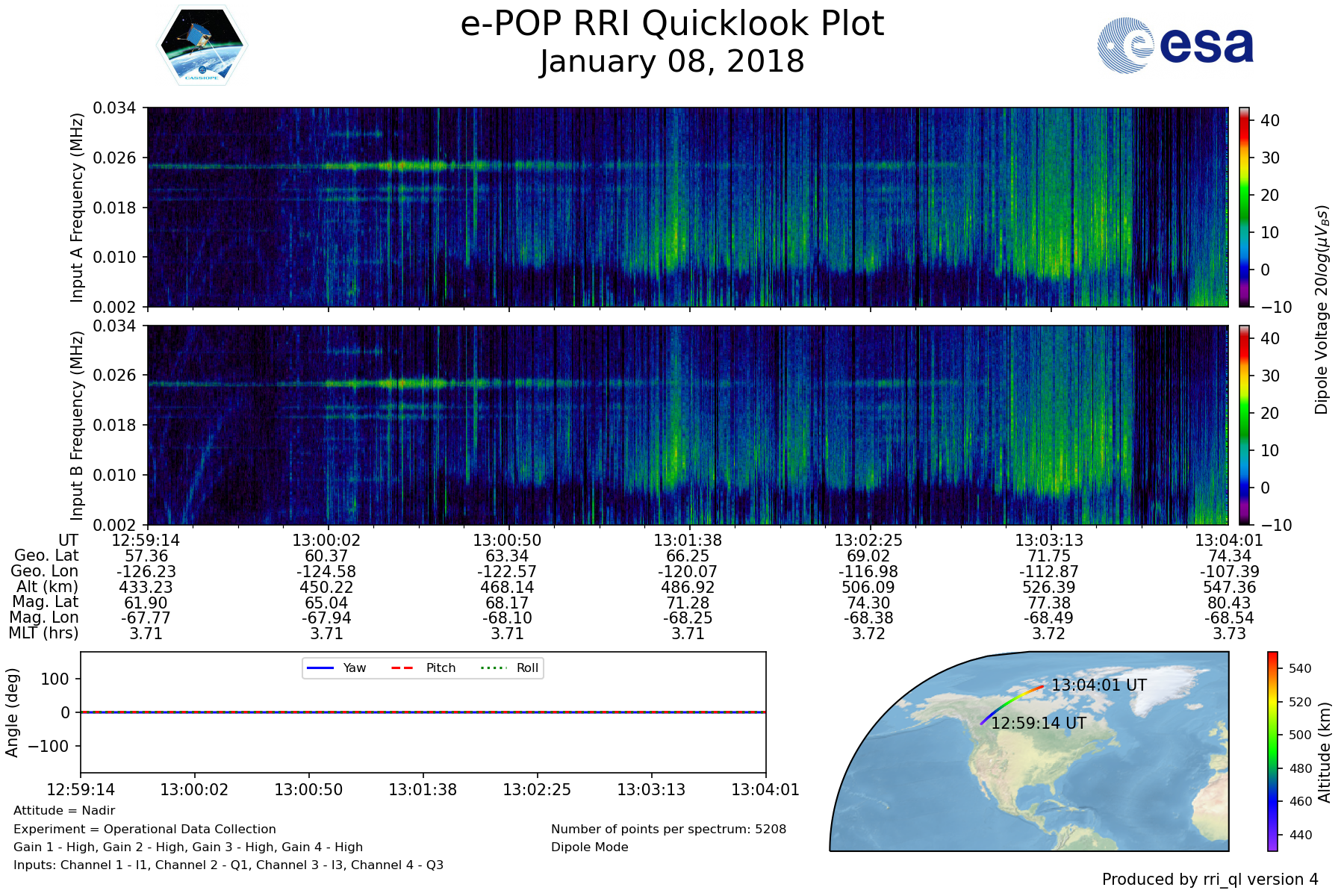1344x896 pixels.
Task: Click the e-POP RRI Quicklook Plot title
Action: point(672,24)
